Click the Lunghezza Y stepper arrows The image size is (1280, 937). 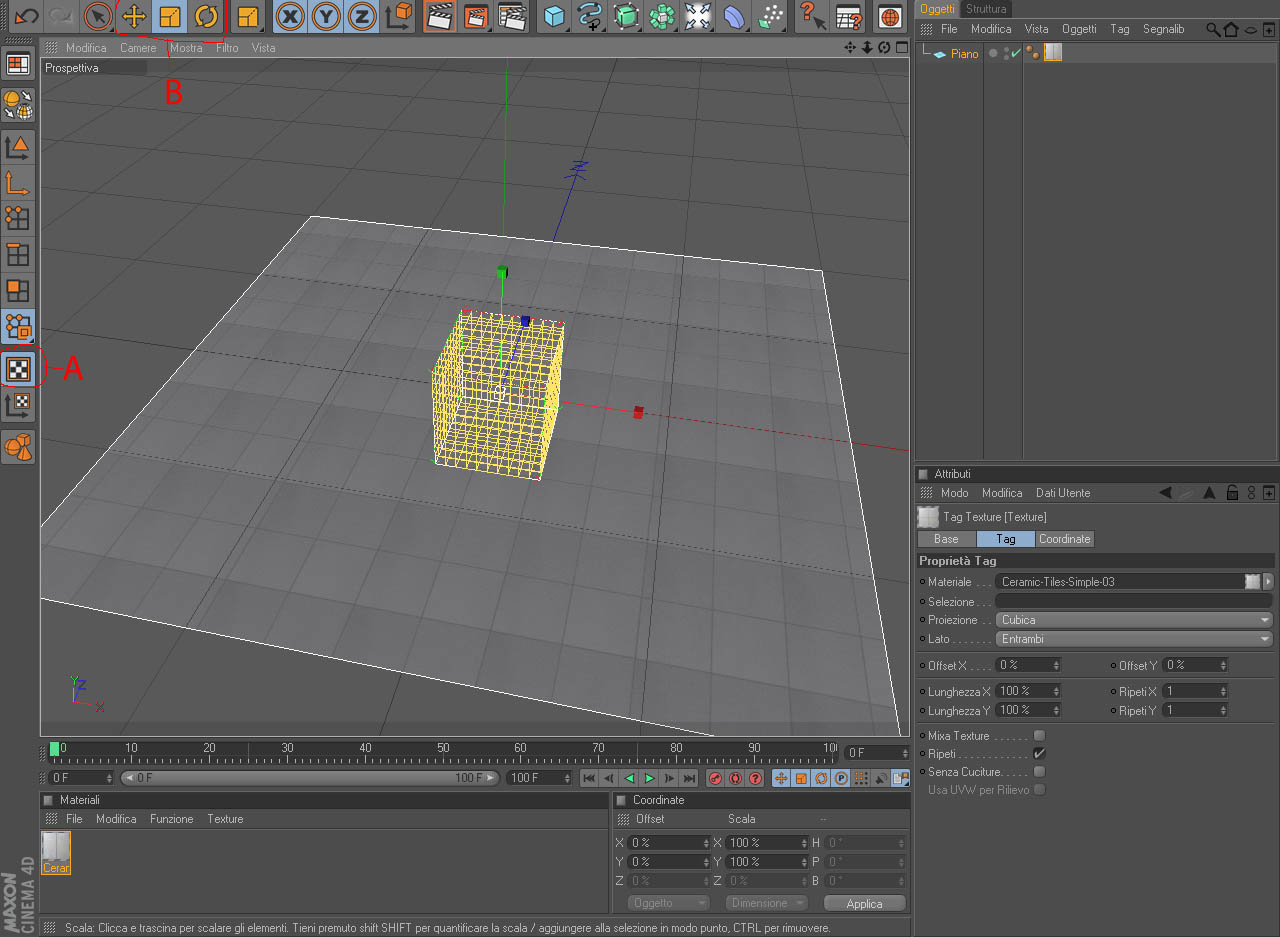pos(1056,710)
